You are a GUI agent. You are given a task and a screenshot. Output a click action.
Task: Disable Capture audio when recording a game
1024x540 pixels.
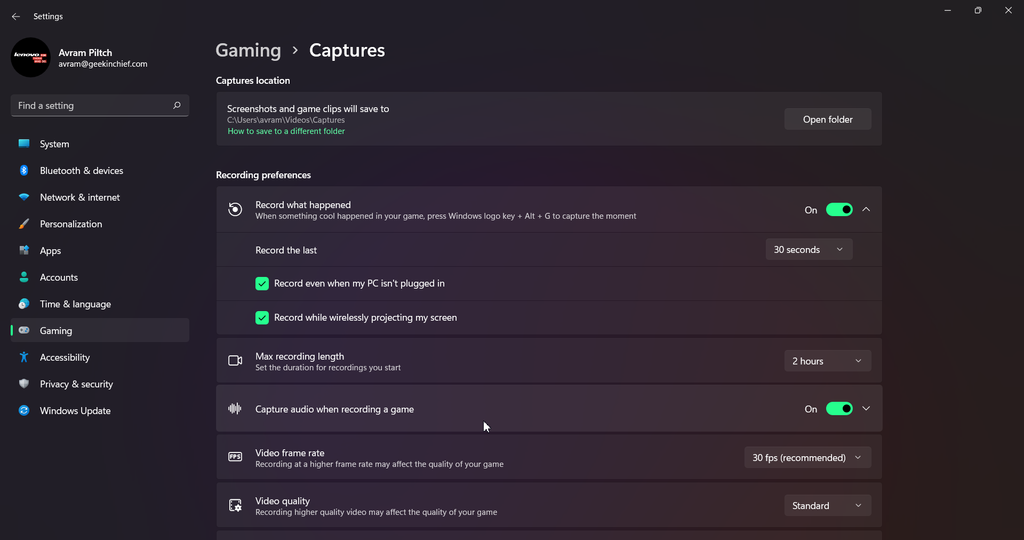pyautogui.click(x=839, y=409)
